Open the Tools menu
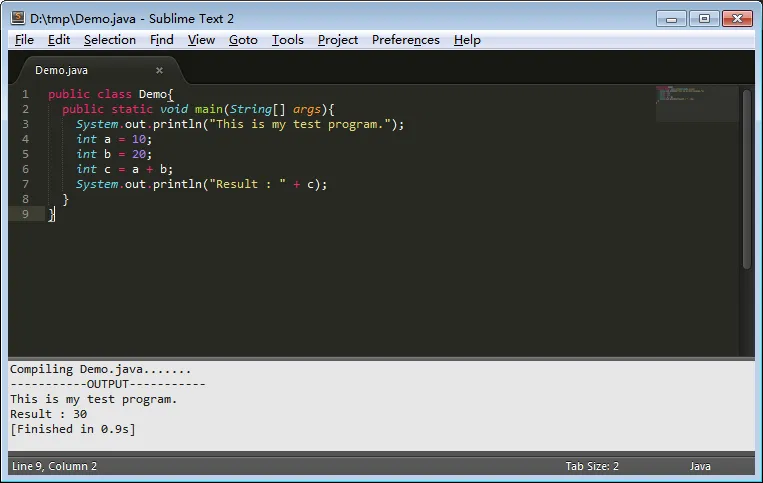The width and height of the screenshot is (763, 483). [x=288, y=40]
